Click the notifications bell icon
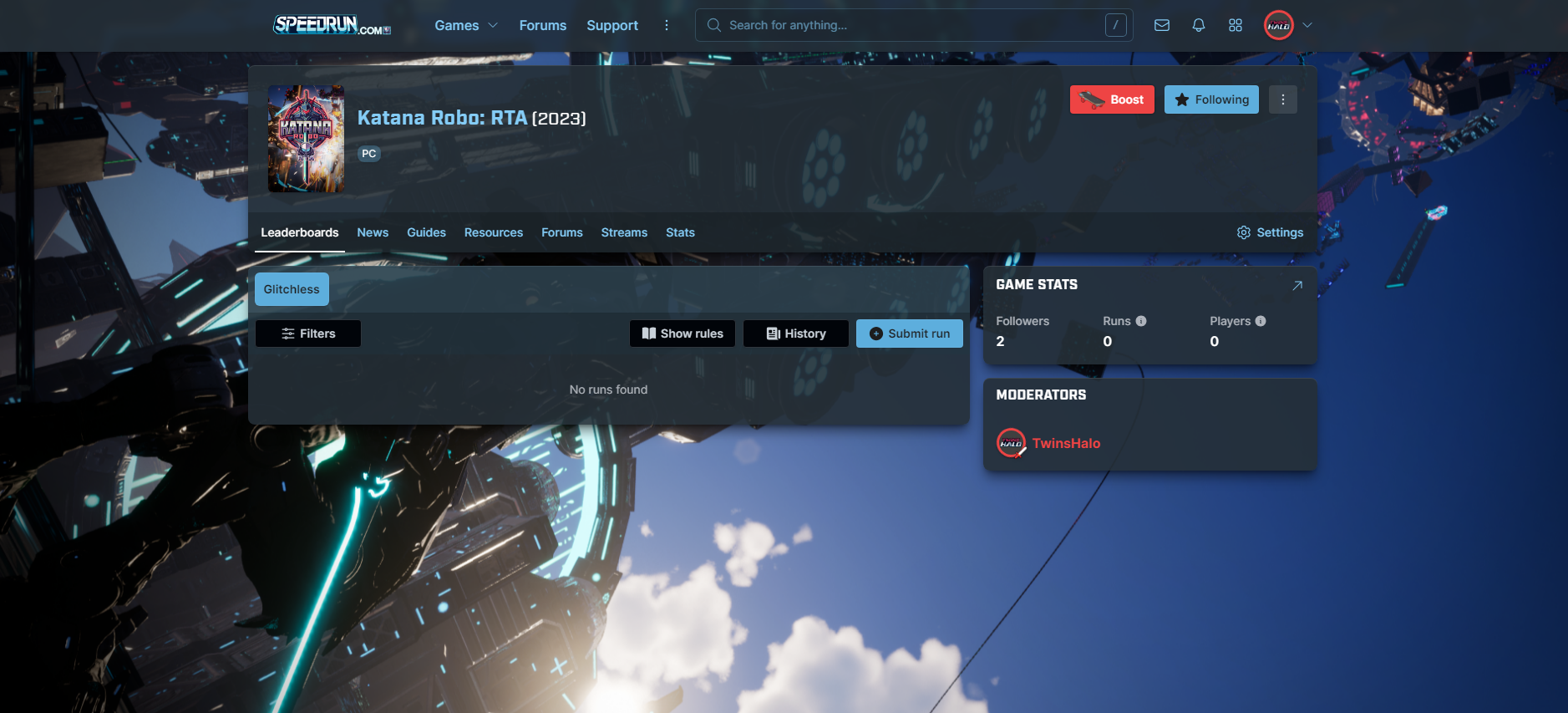 (x=1199, y=25)
